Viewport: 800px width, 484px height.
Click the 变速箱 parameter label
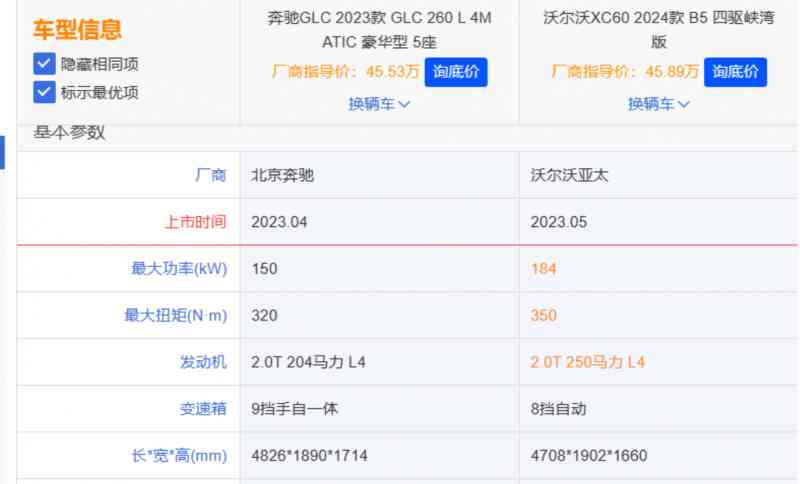[x=203, y=409]
